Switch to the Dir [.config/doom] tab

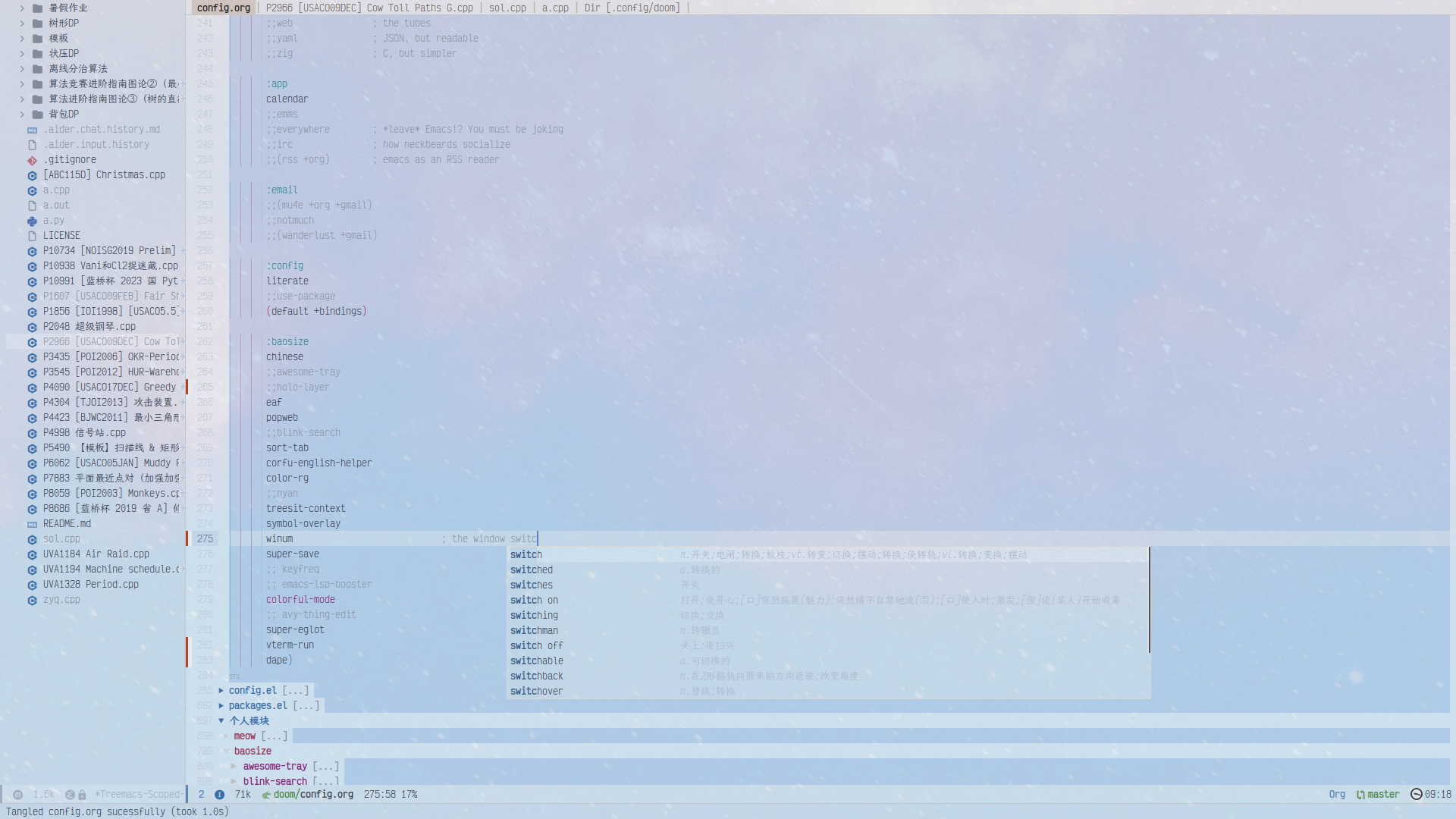coord(632,8)
